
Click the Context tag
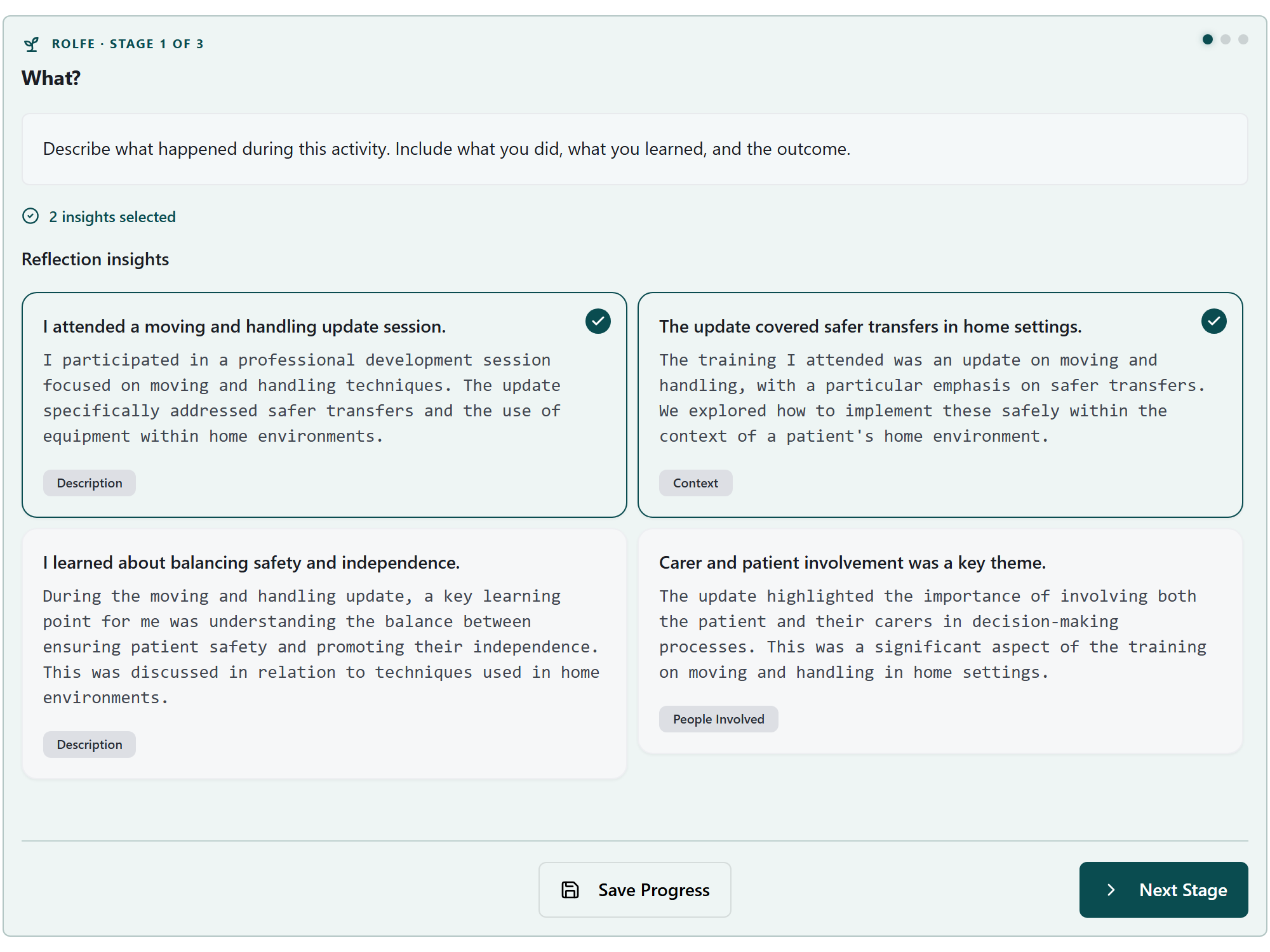click(695, 483)
